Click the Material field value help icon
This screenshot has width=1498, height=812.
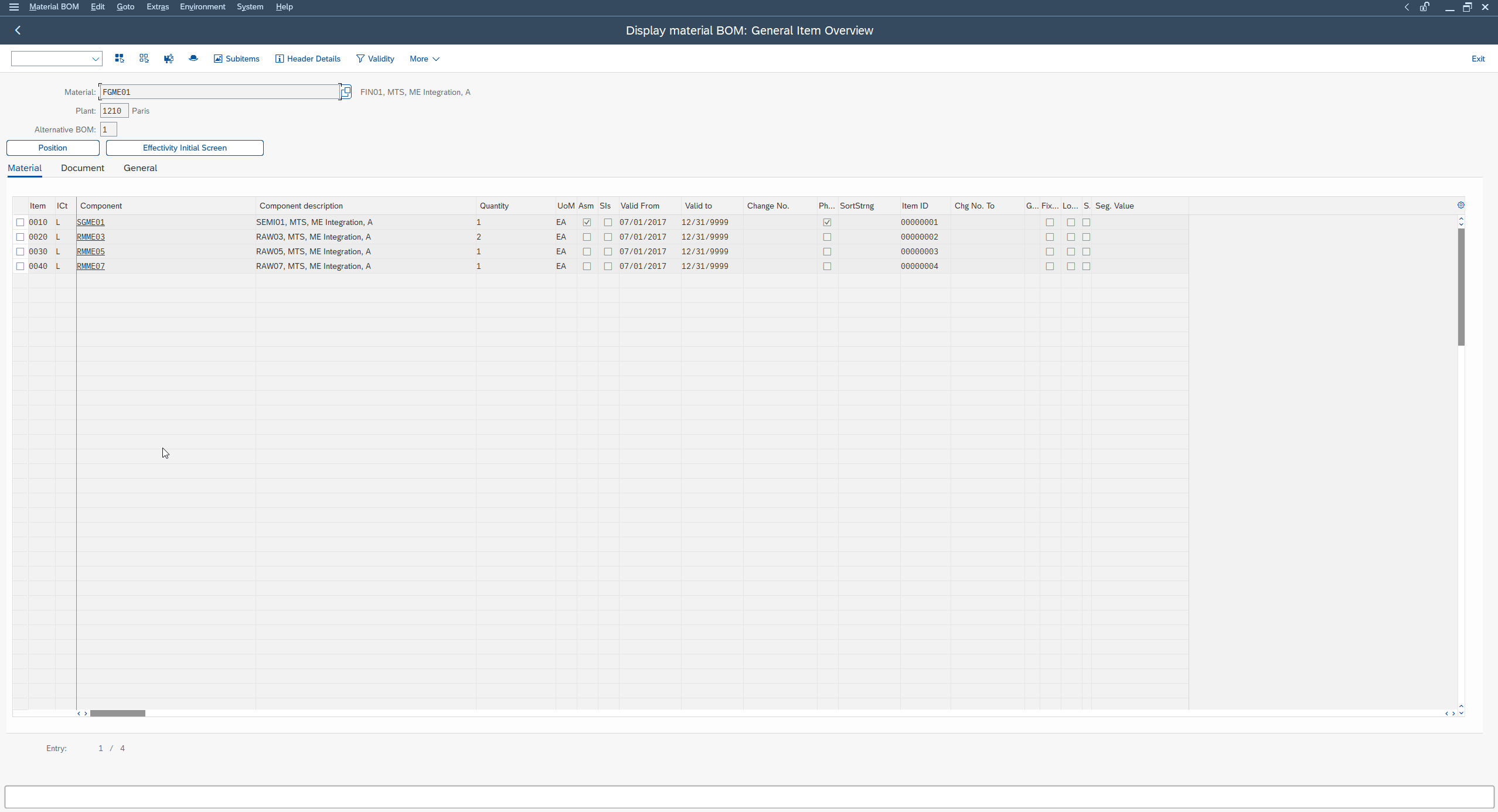346,92
